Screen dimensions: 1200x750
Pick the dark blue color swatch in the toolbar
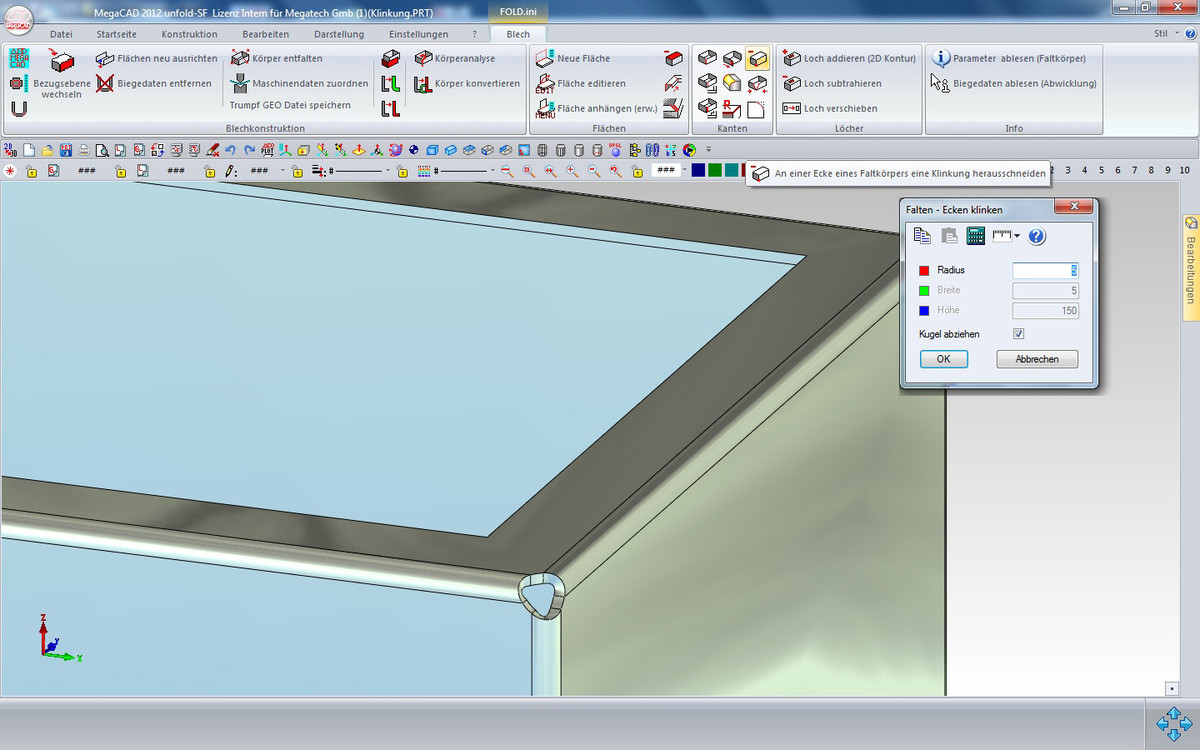(698, 170)
